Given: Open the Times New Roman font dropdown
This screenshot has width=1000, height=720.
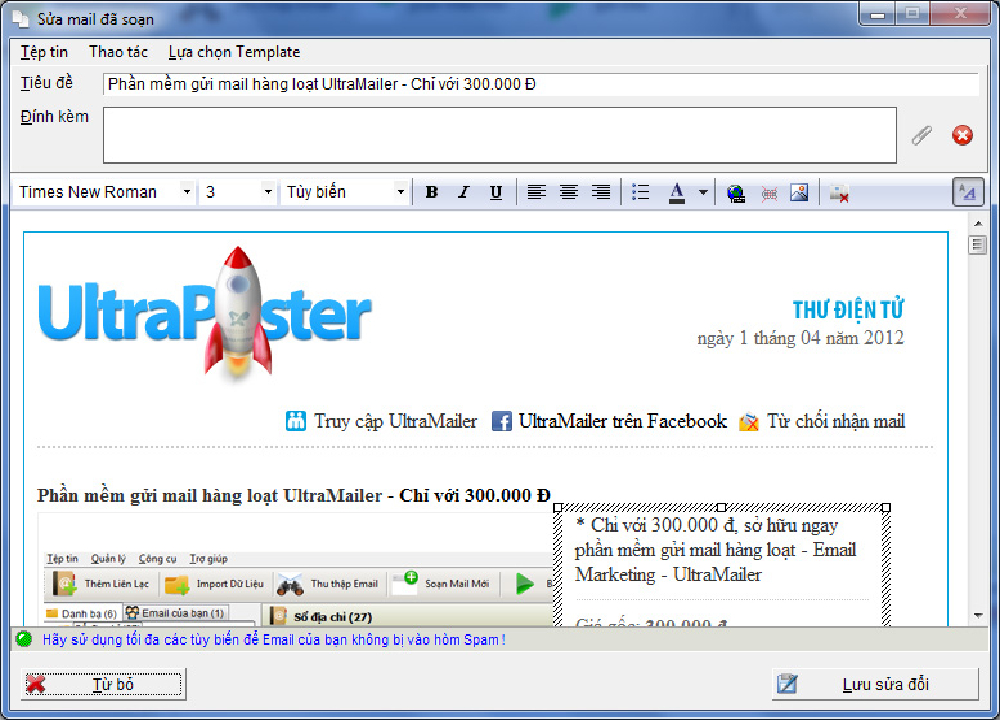Looking at the screenshot, I should click(187, 192).
